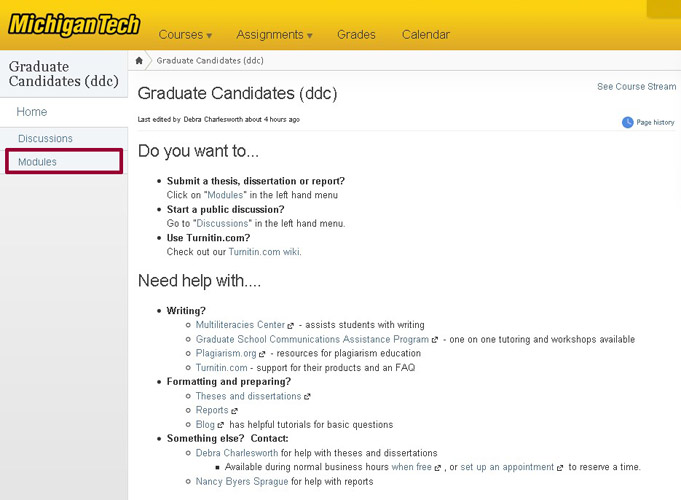Click the Page history clock icon
This screenshot has height=500, width=681.
628,123
